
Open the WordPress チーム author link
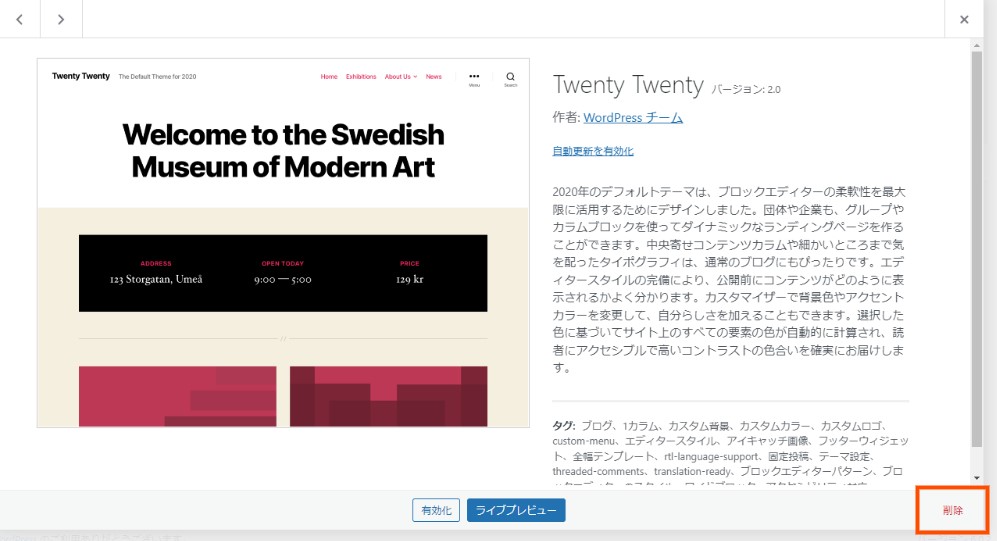pos(633,117)
